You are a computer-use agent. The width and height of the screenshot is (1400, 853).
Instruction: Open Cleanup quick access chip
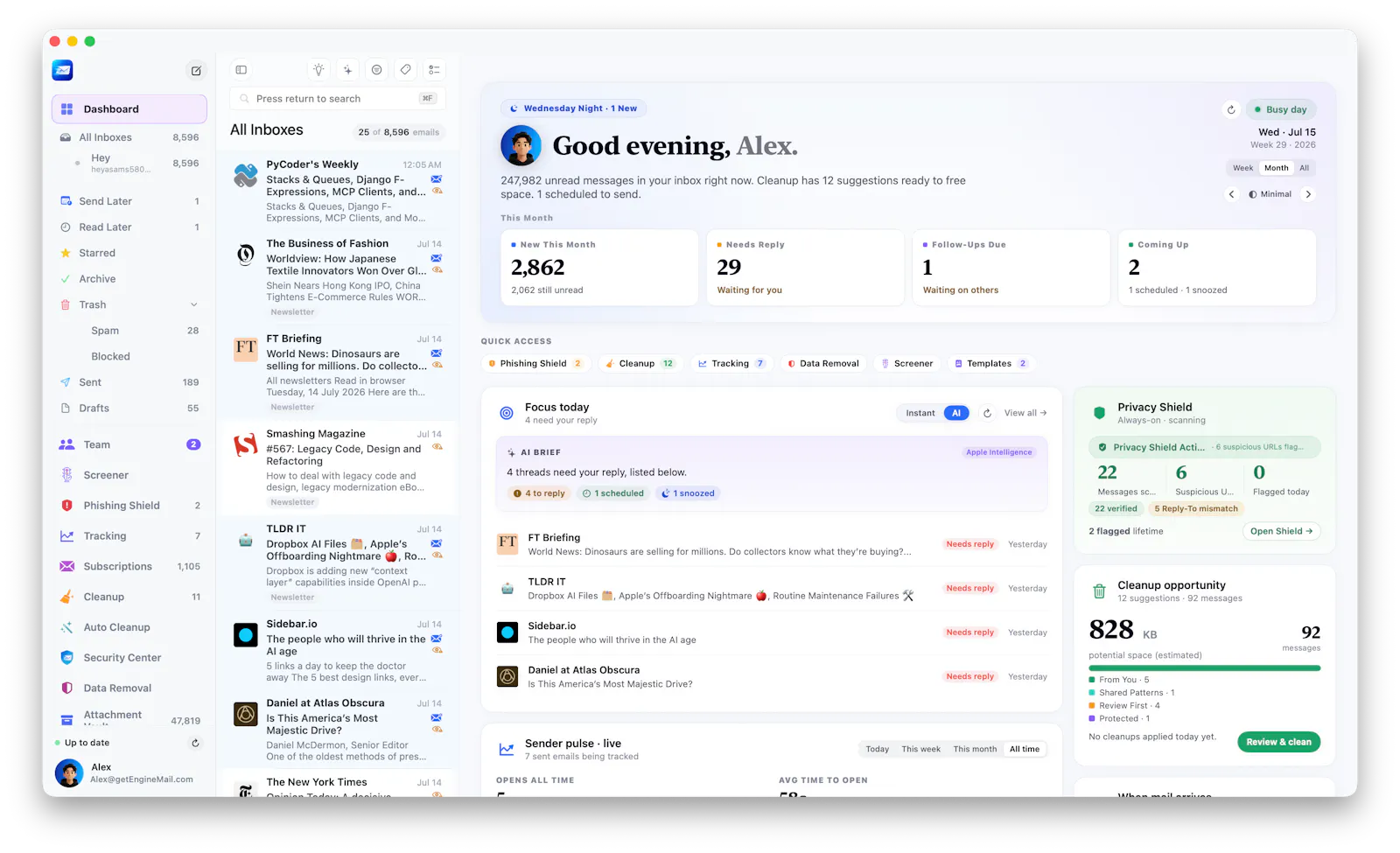tap(639, 364)
